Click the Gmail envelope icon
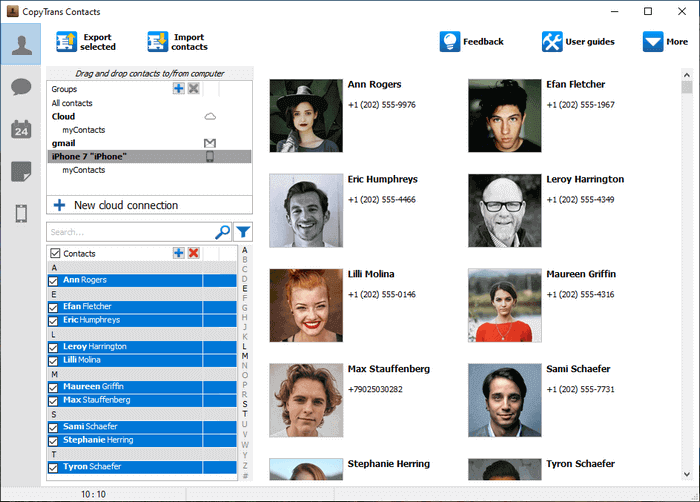 pyautogui.click(x=210, y=143)
